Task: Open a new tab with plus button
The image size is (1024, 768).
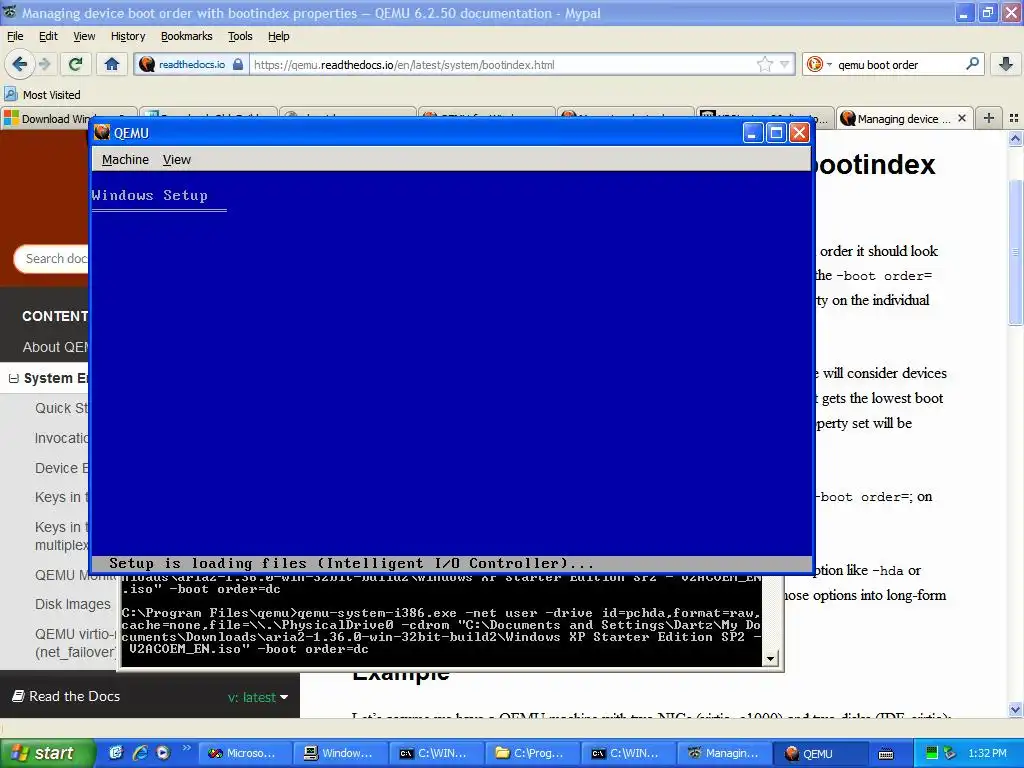Action: tap(989, 118)
